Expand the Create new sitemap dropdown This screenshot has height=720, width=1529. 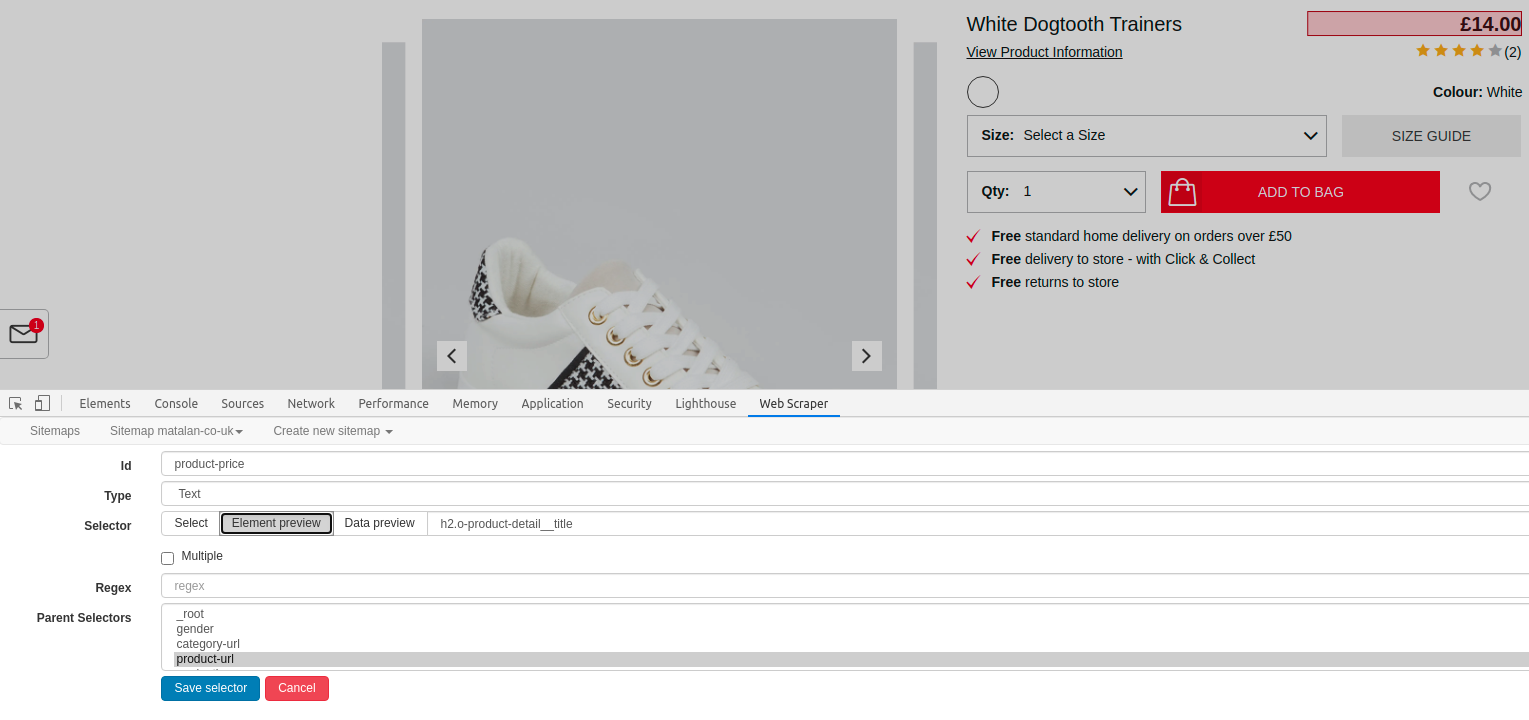tap(331, 430)
